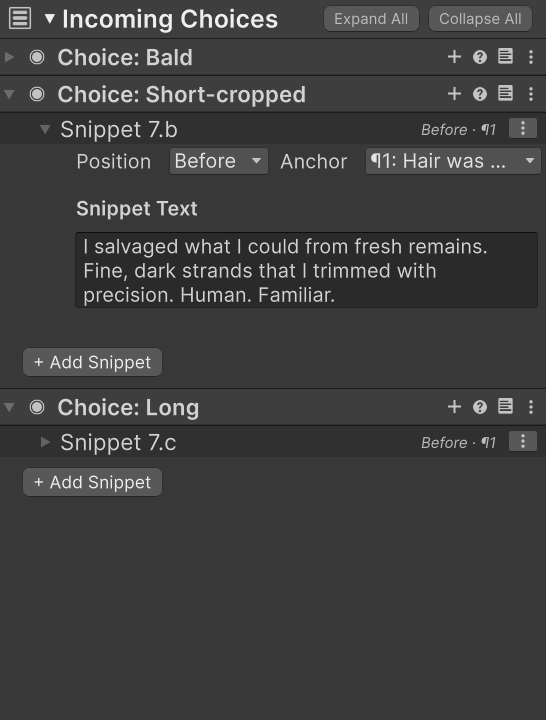The image size is (546, 720).
Task: Click the Expand All button
Action: click(371, 19)
